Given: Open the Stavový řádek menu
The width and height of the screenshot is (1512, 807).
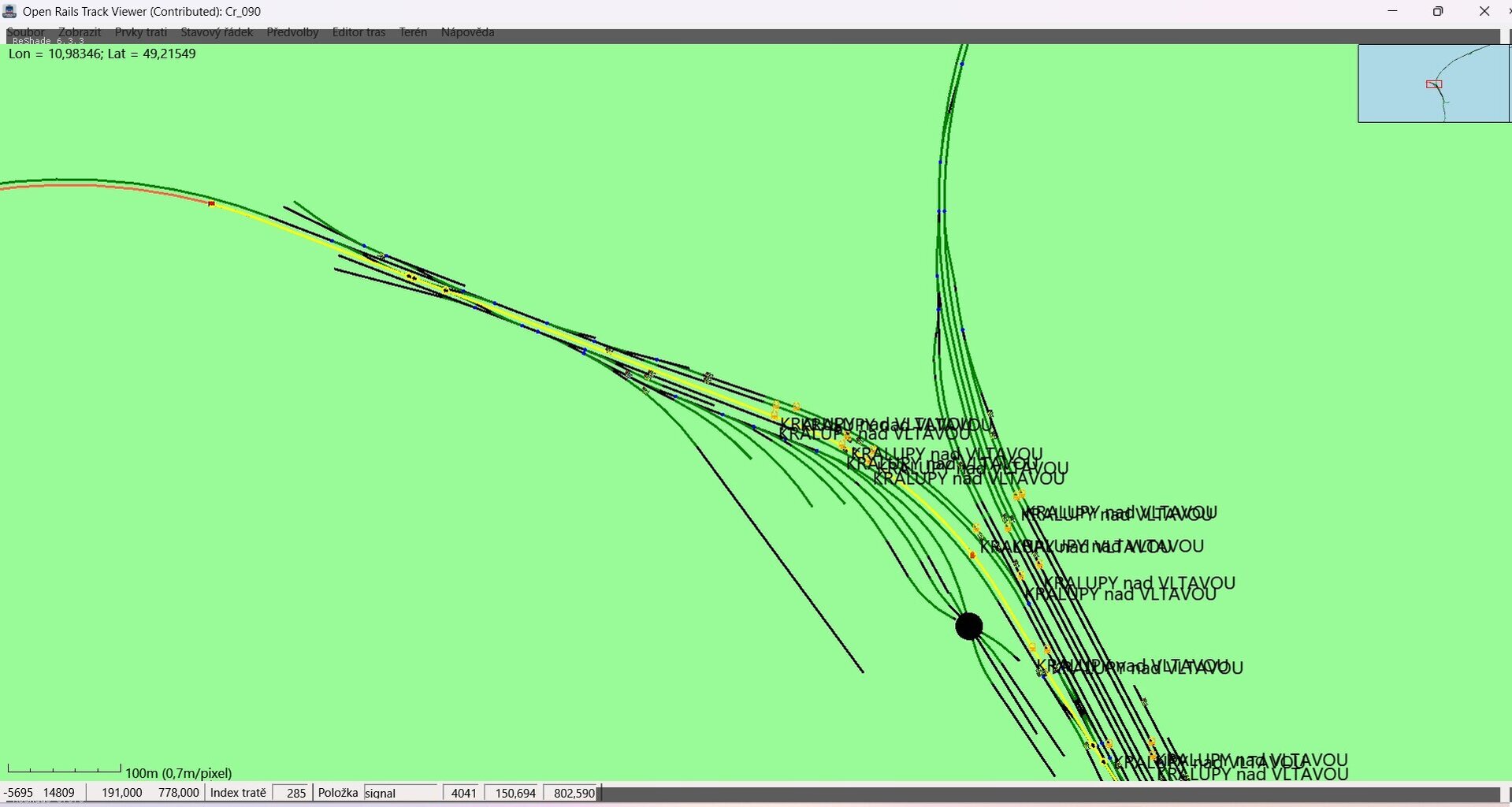Looking at the screenshot, I should (217, 32).
